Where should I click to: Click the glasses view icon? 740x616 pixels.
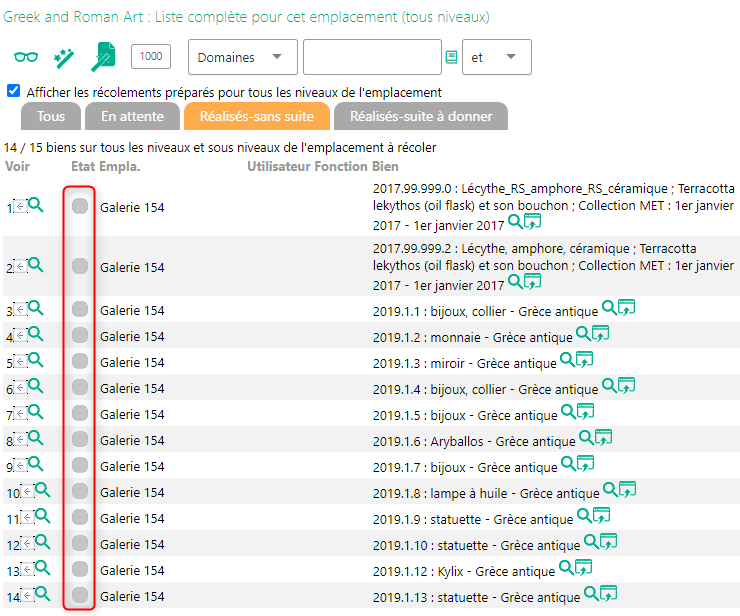pyautogui.click(x=26, y=58)
